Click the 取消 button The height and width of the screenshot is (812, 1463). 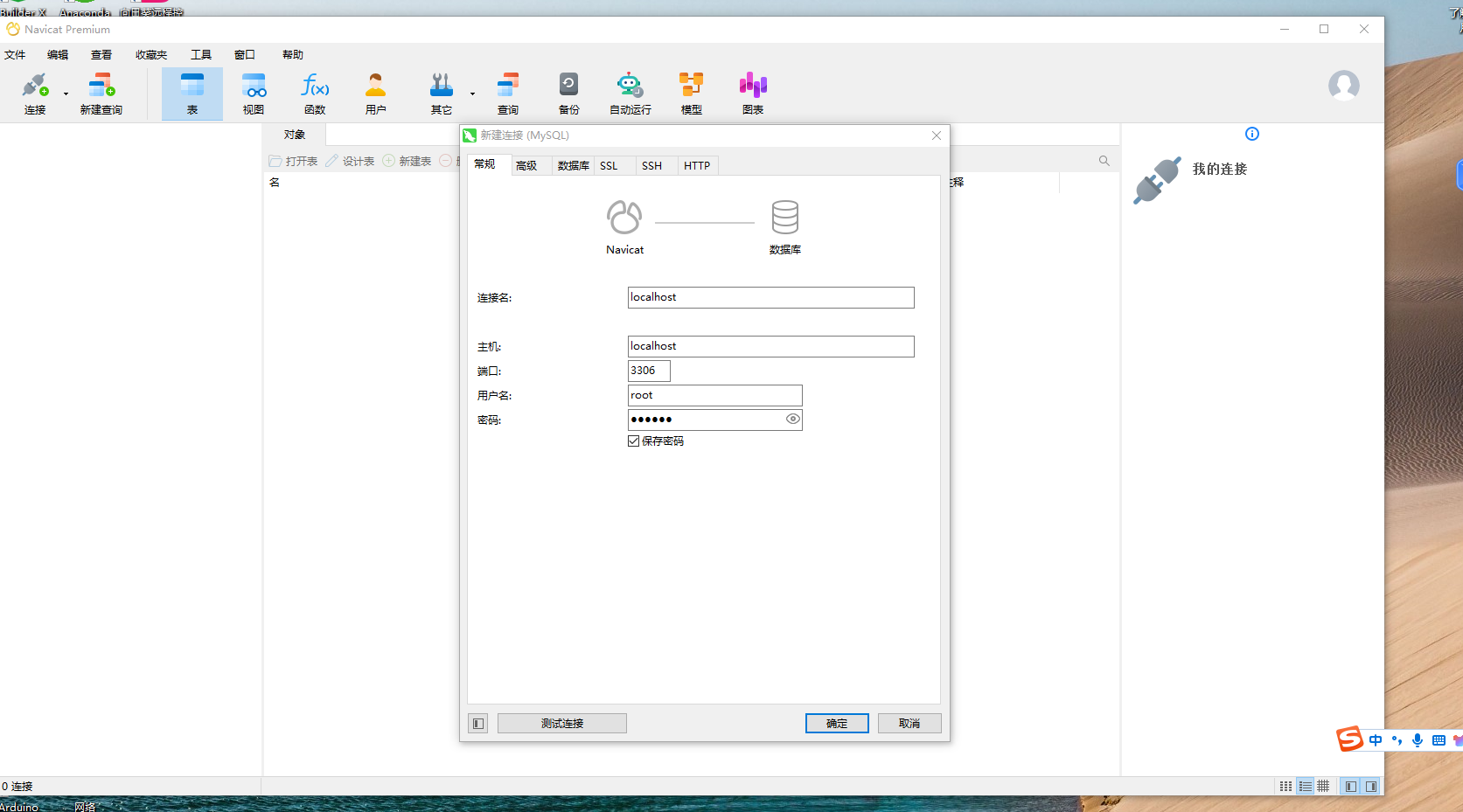[x=909, y=724]
